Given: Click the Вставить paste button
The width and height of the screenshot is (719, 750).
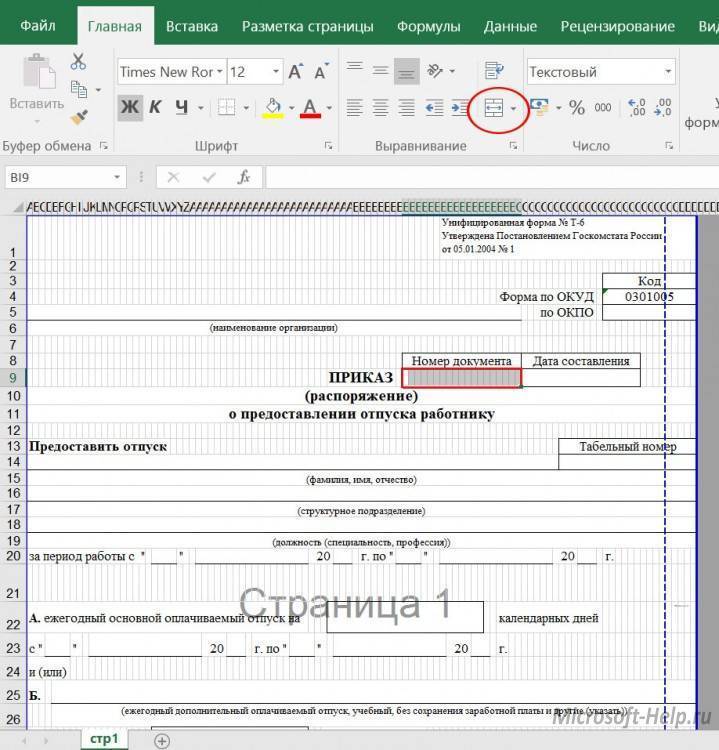Looking at the screenshot, I should pos(36,85).
